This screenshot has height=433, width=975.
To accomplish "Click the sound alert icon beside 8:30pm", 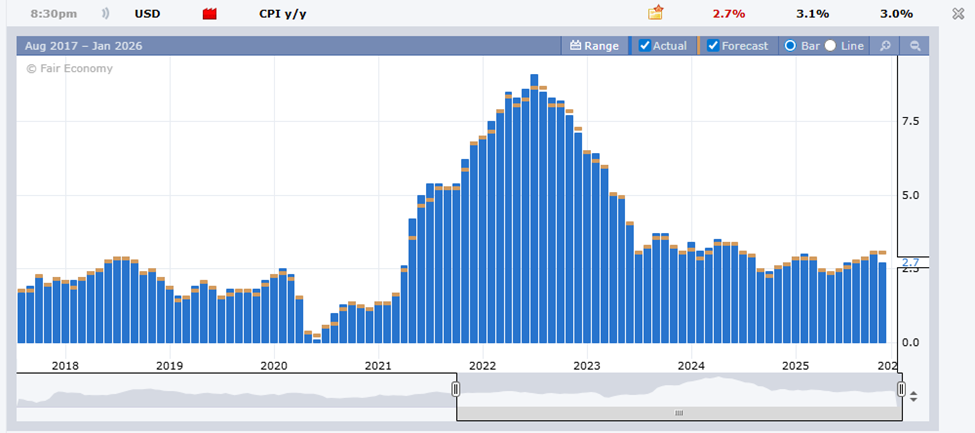I will point(106,14).
